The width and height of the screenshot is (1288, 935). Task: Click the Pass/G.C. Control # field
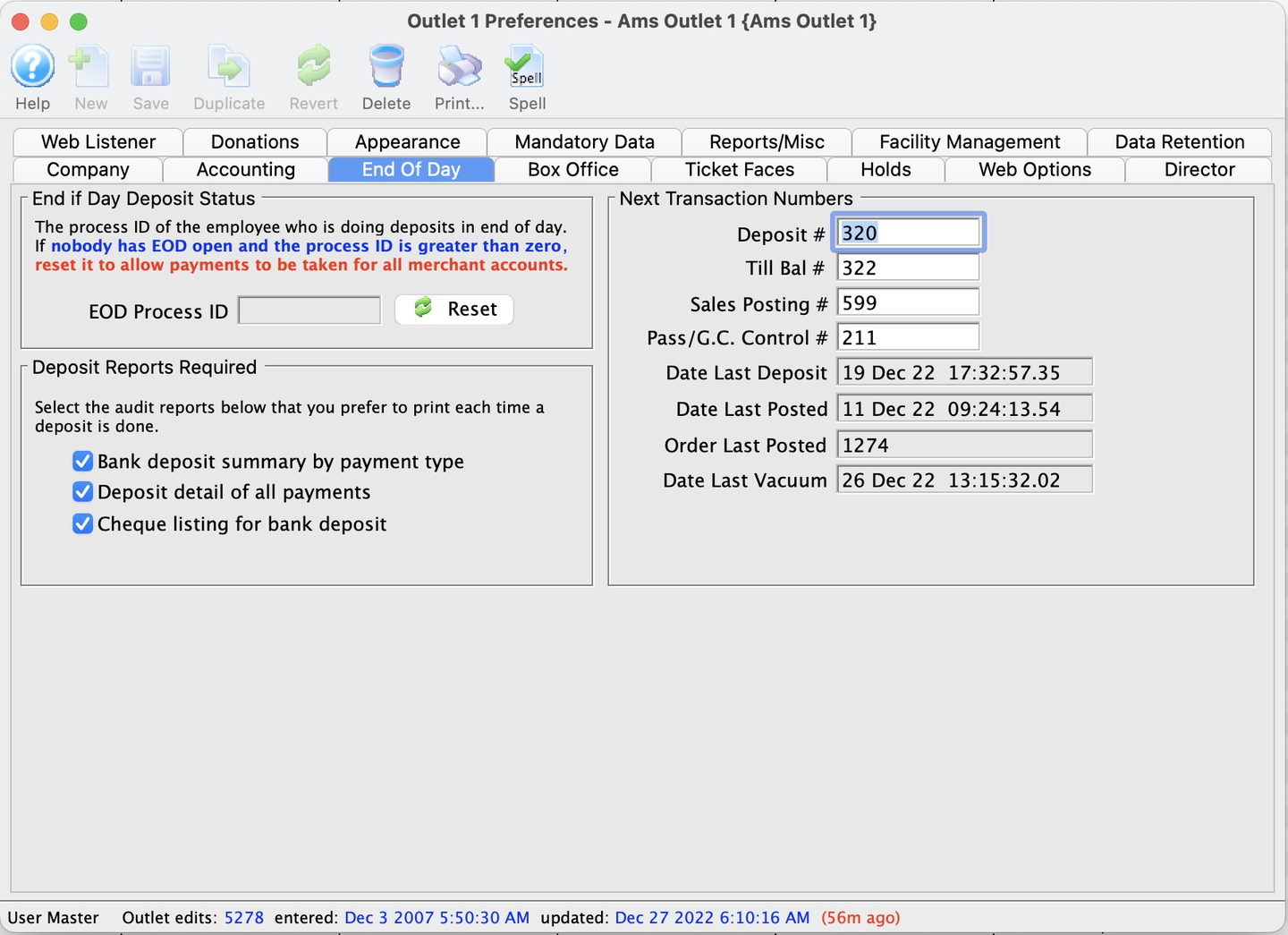tap(908, 337)
